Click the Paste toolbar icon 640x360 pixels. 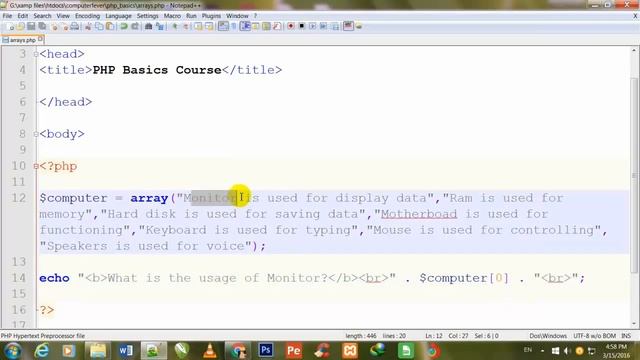pyautogui.click(x=110, y=27)
